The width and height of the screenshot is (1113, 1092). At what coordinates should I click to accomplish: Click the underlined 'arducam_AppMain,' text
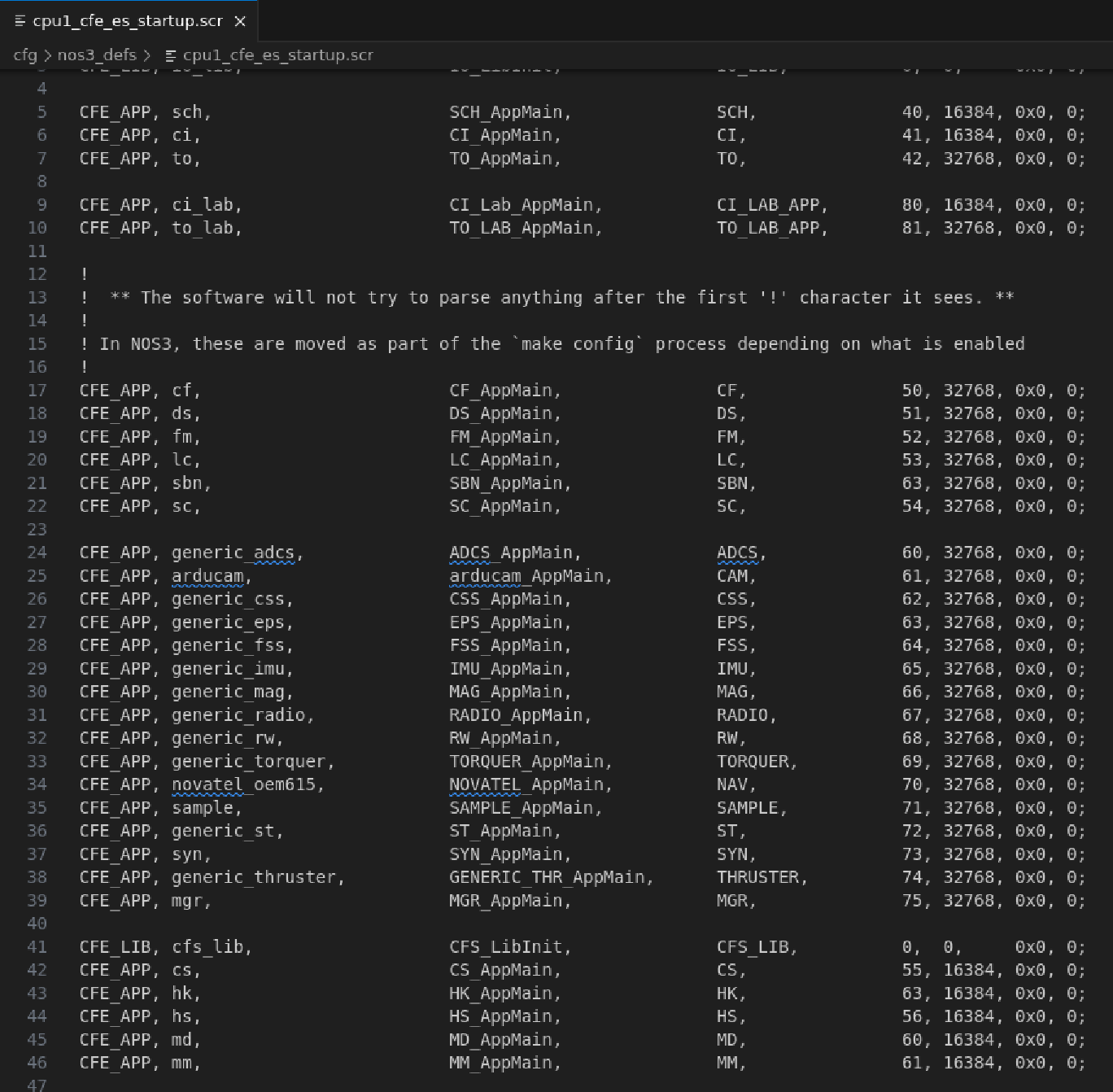tap(530, 576)
